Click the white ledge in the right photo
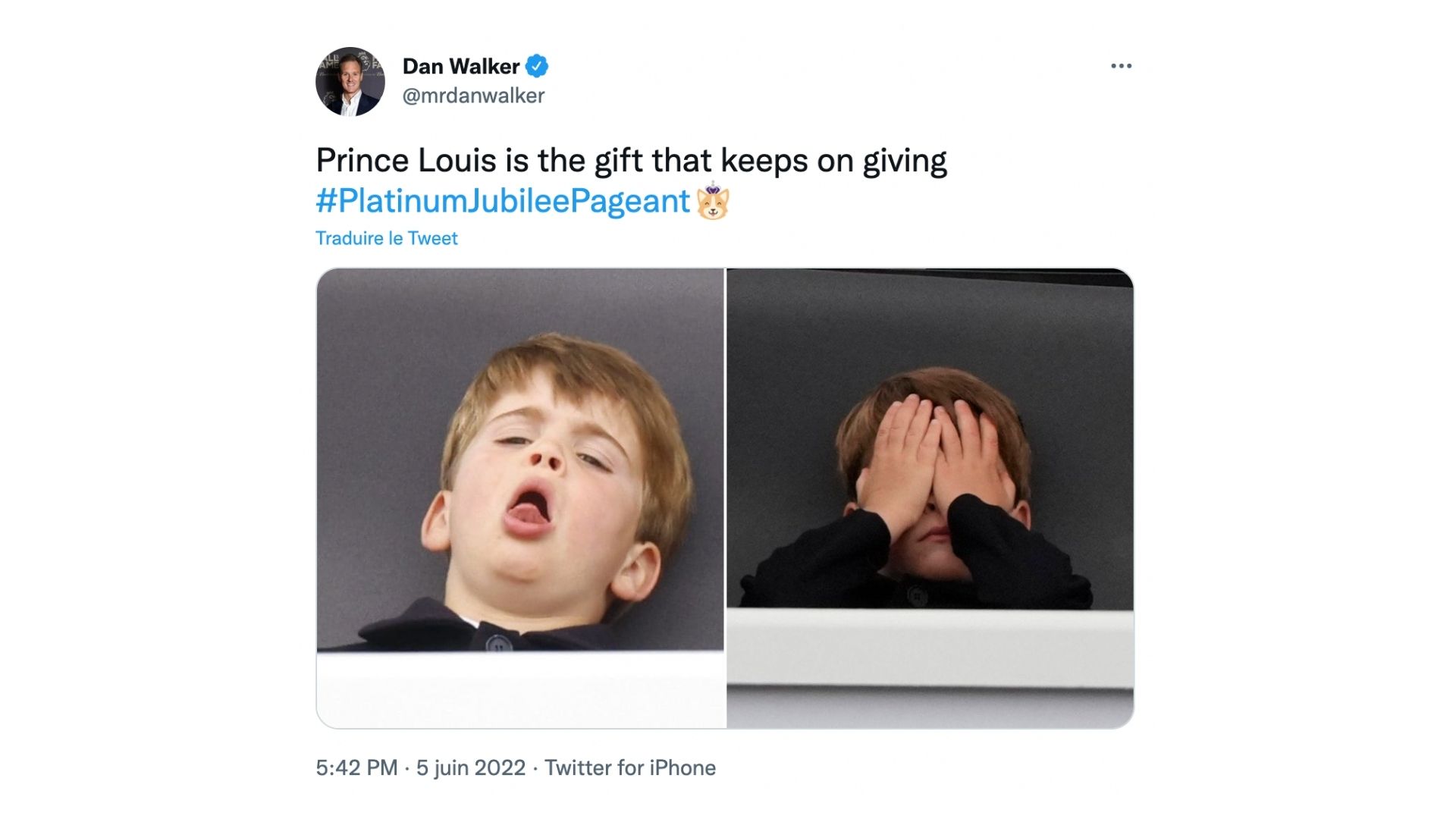 930,652
